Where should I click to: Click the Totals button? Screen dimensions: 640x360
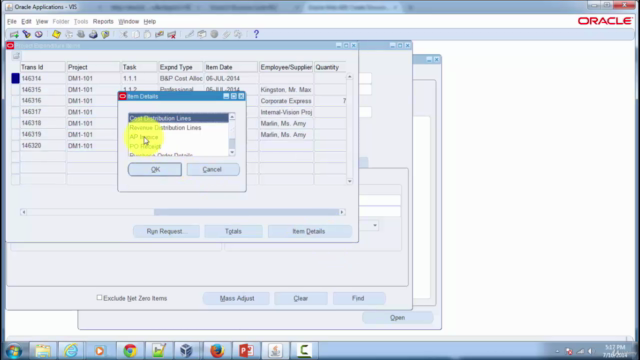point(233,231)
